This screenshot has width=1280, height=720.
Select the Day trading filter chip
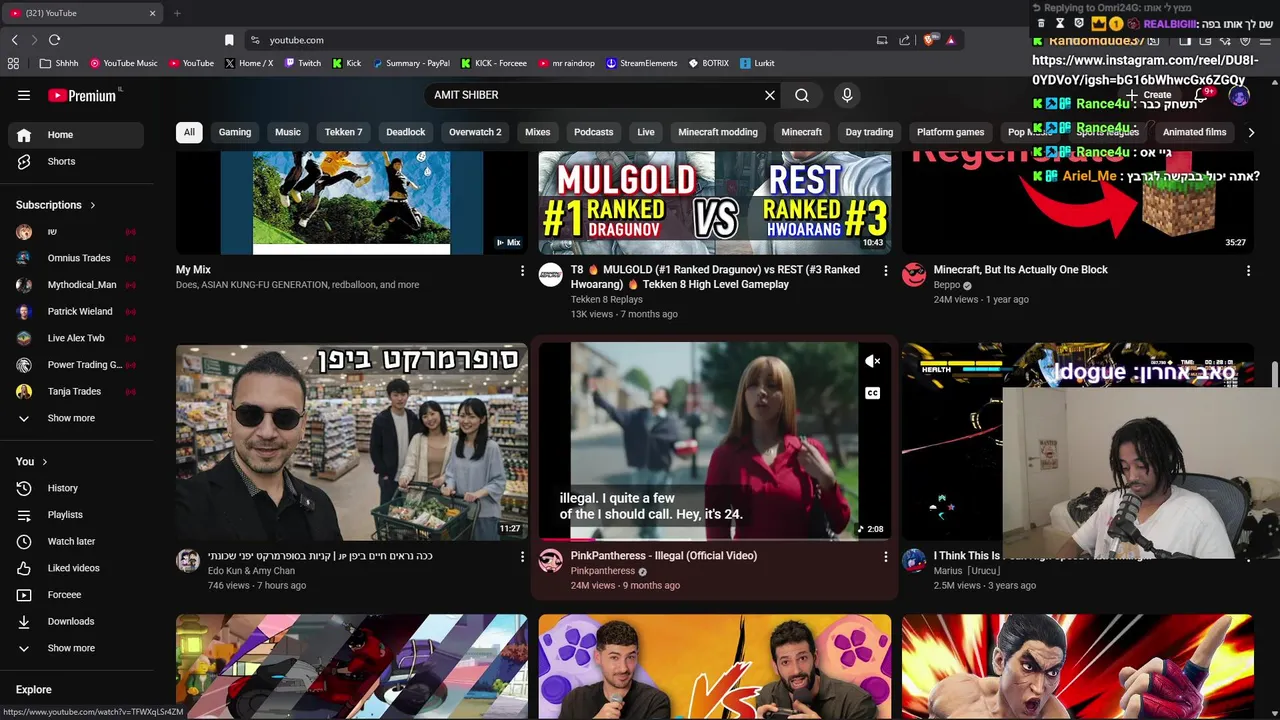869,132
